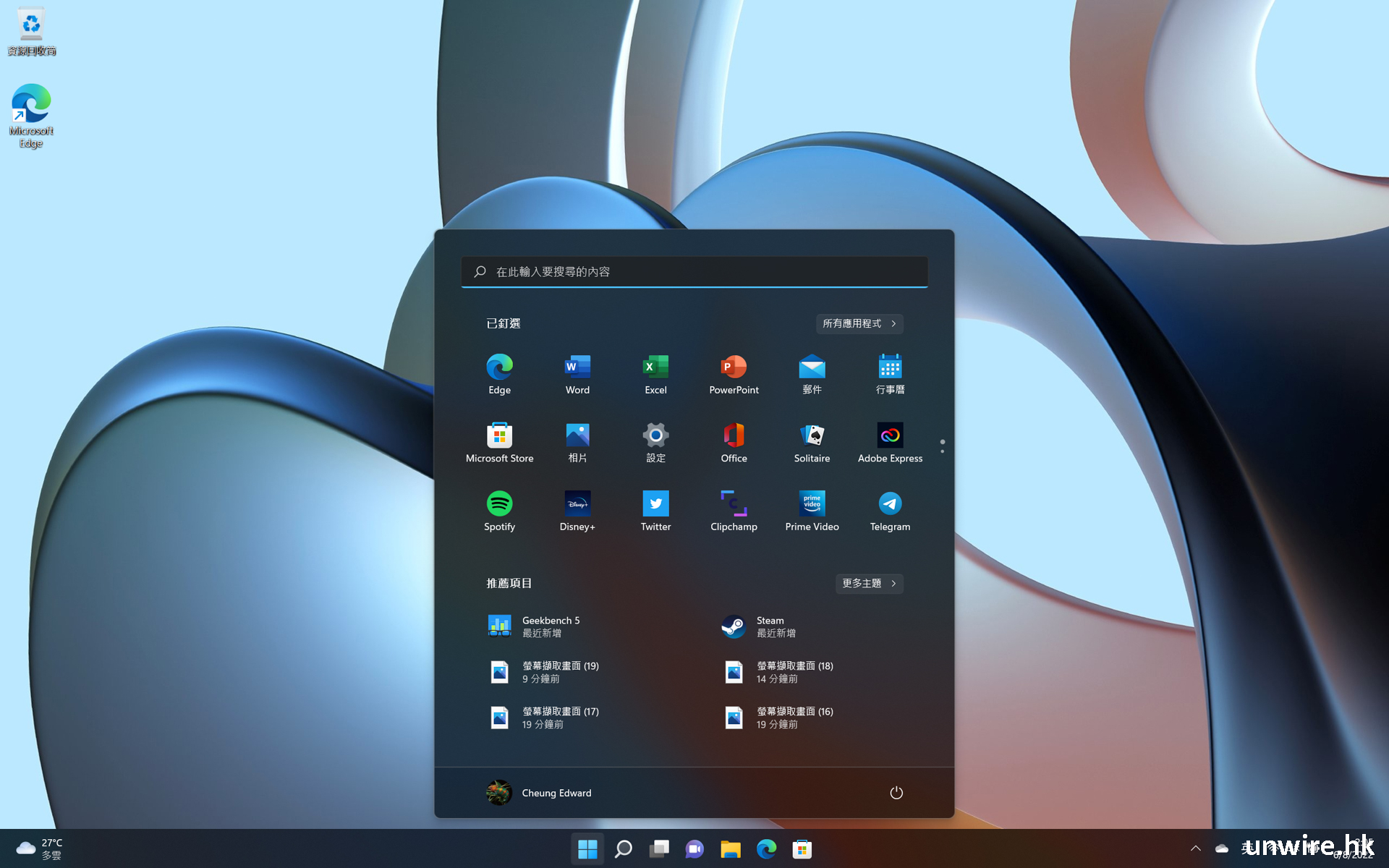
Task: Open File Explorer from taskbar
Action: [x=731, y=849]
